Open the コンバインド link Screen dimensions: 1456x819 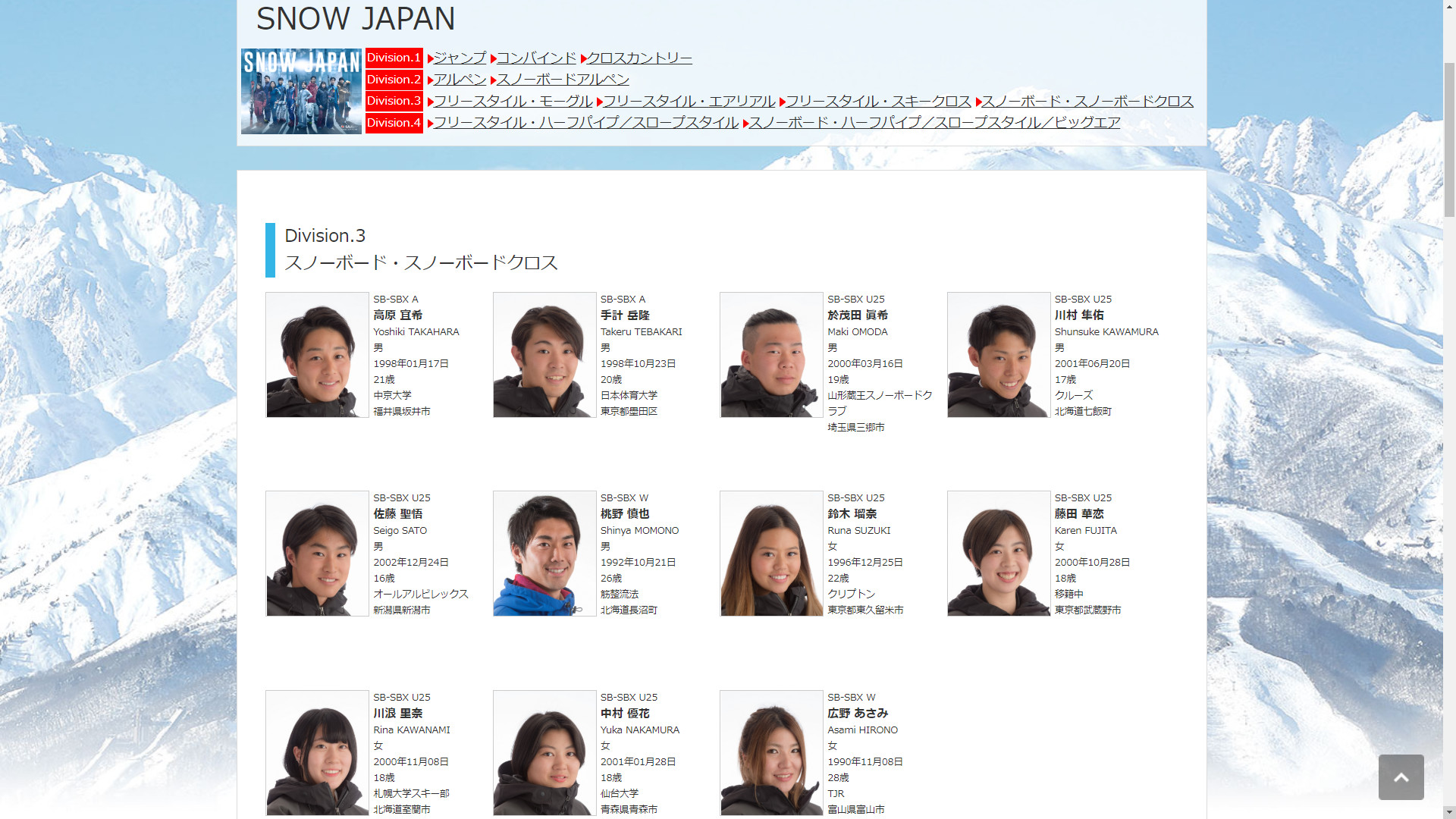coord(536,58)
